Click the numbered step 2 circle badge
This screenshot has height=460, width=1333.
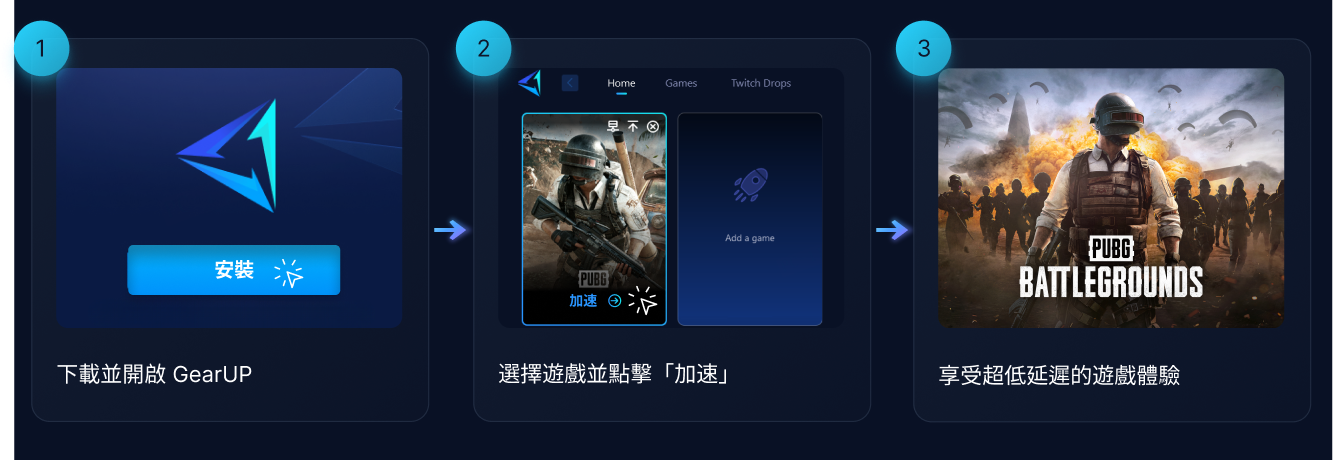click(484, 49)
